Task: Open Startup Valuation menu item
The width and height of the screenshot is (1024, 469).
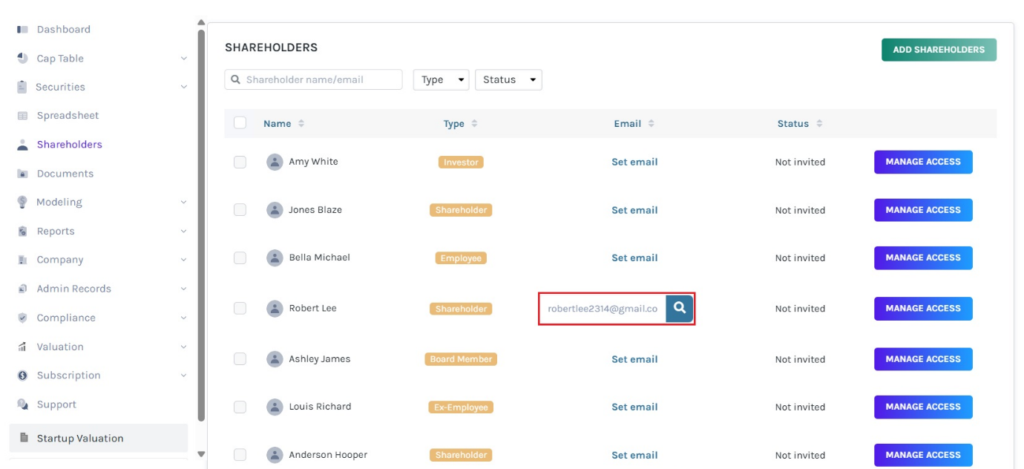Action: (x=99, y=438)
